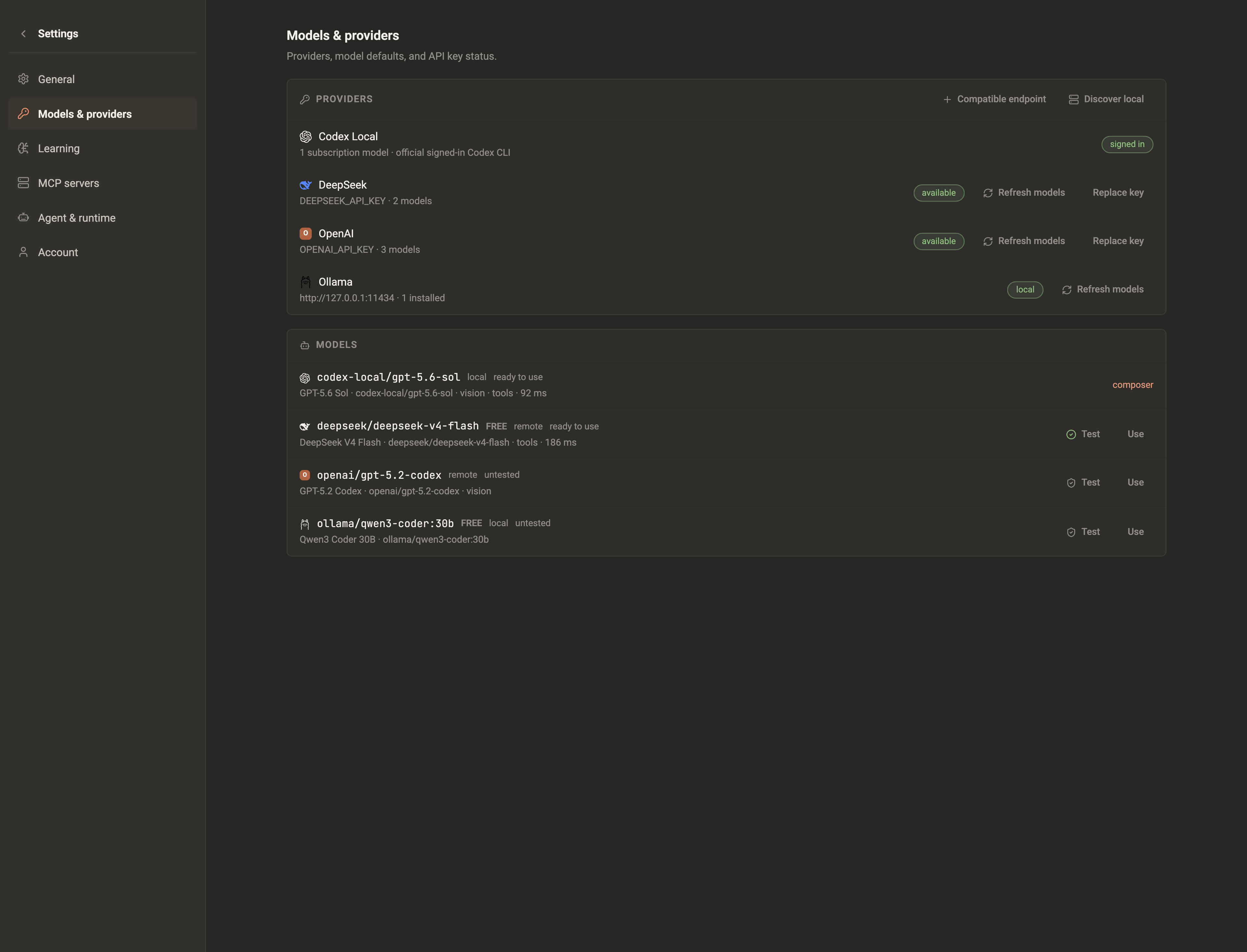Select Models & providers in sidebar
The height and width of the screenshot is (952, 1247).
click(103, 114)
